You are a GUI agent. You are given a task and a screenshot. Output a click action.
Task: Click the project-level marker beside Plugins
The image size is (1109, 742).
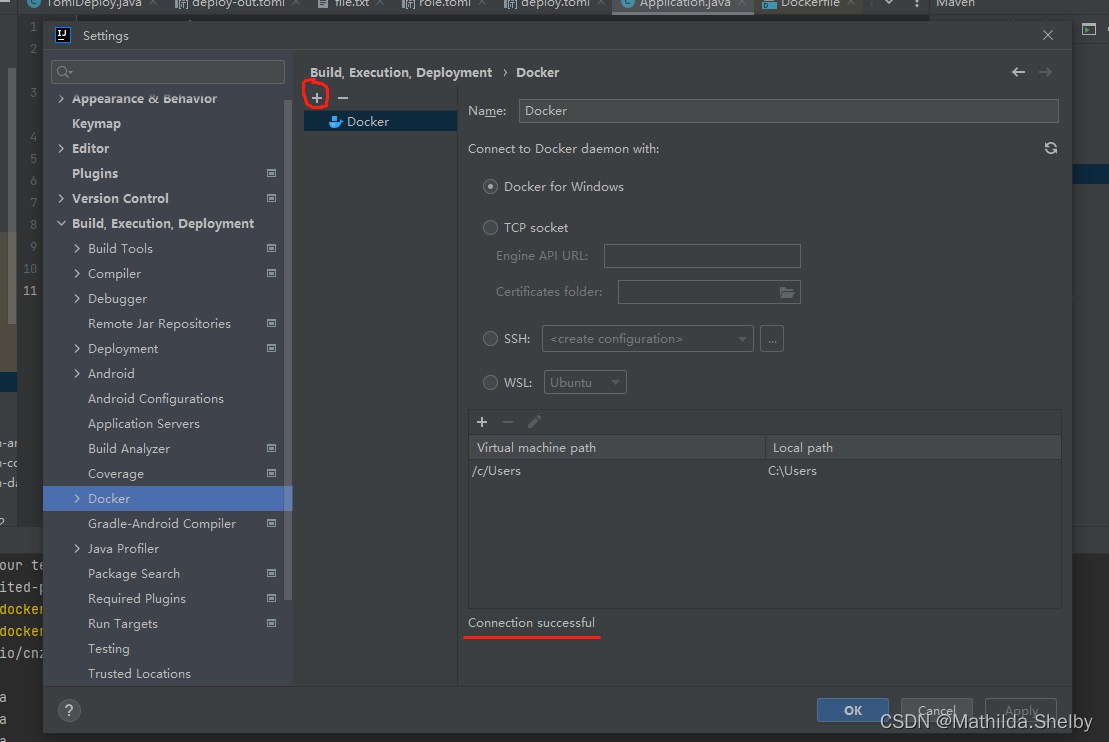coord(271,173)
